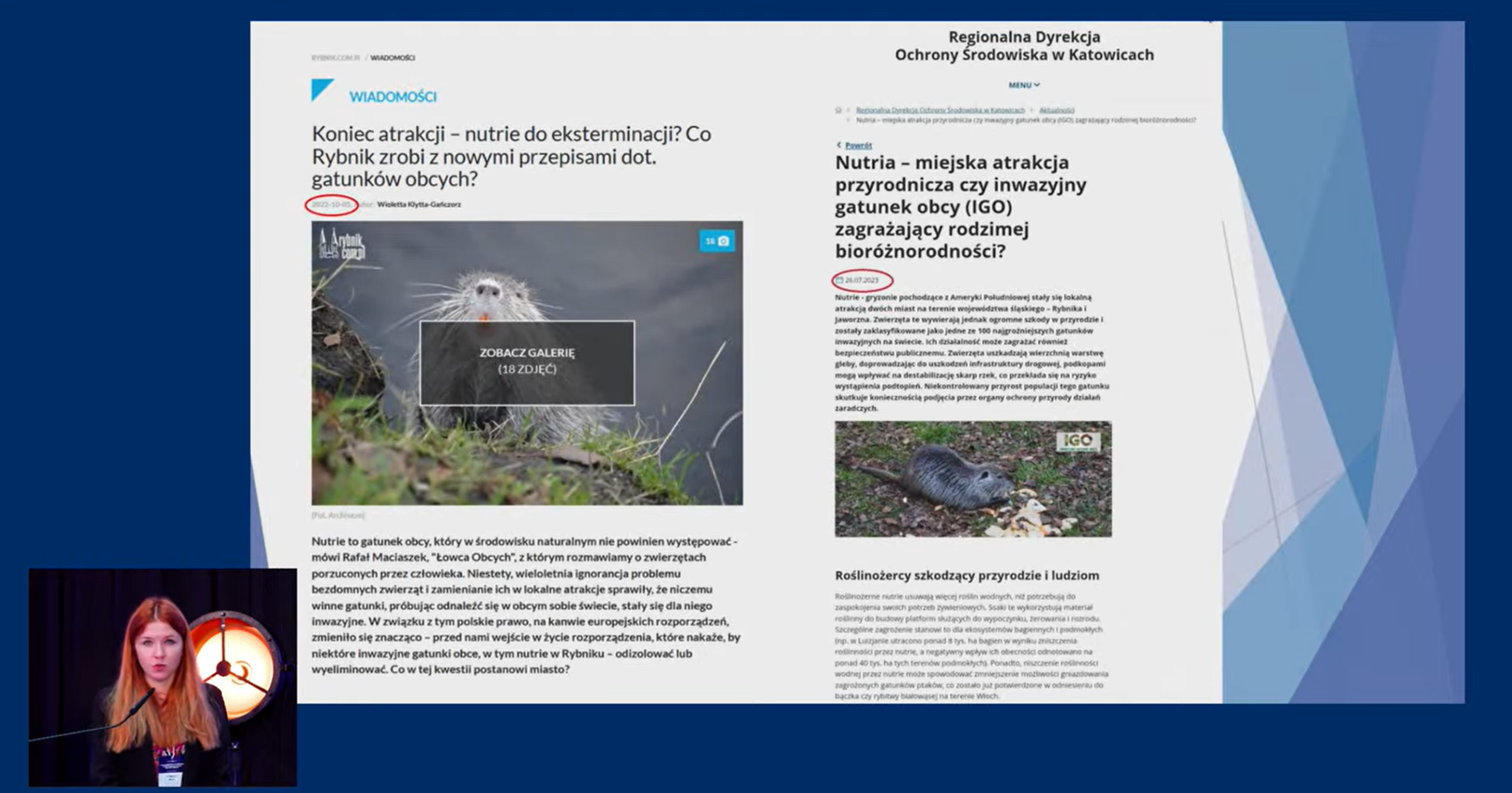Image resolution: width=1512 pixels, height=793 pixels.
Task: Click the home icon in breadcrumb
Action: (838, 110)
